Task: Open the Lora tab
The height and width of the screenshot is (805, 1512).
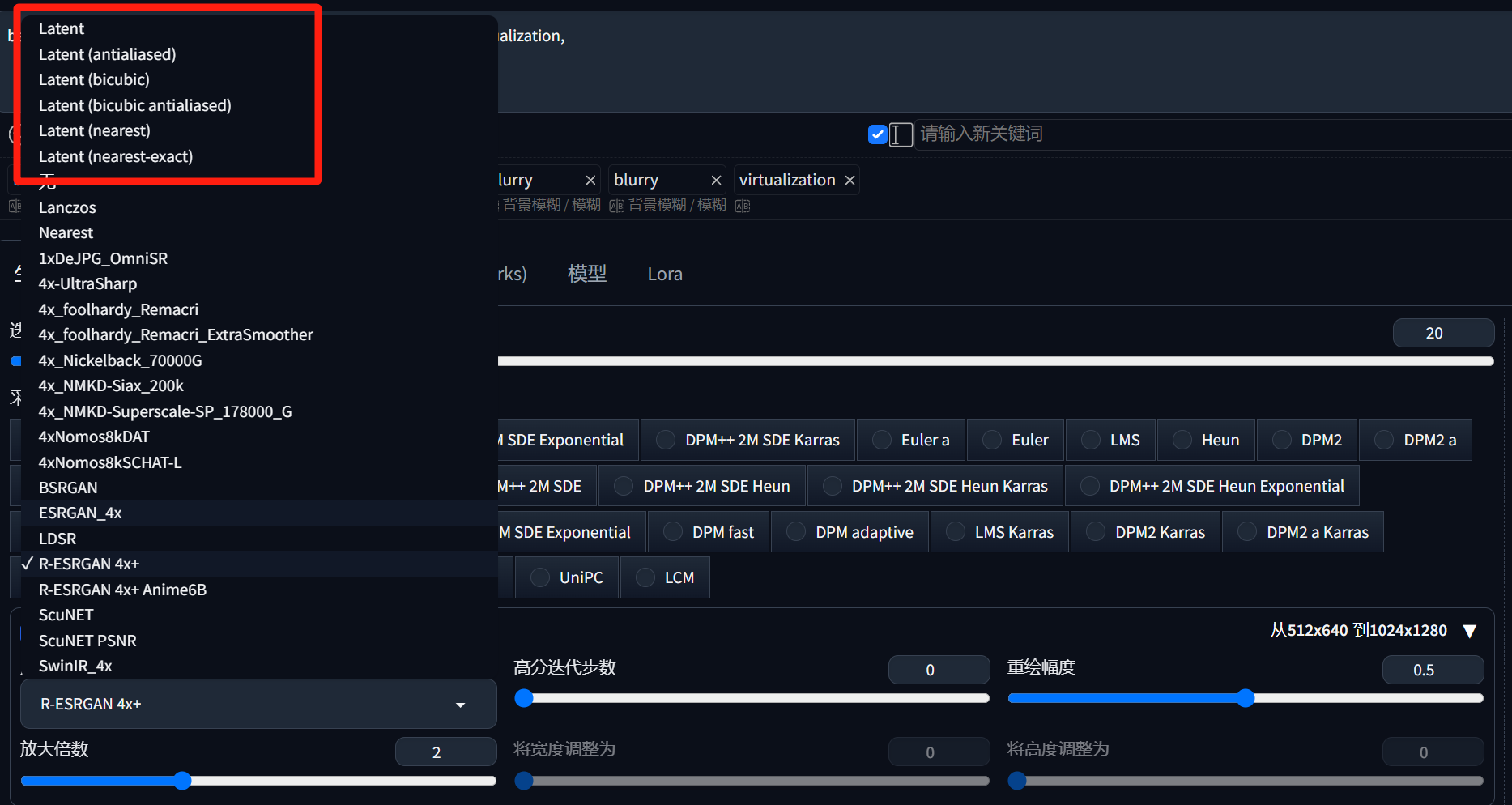Action: [665, 274]
